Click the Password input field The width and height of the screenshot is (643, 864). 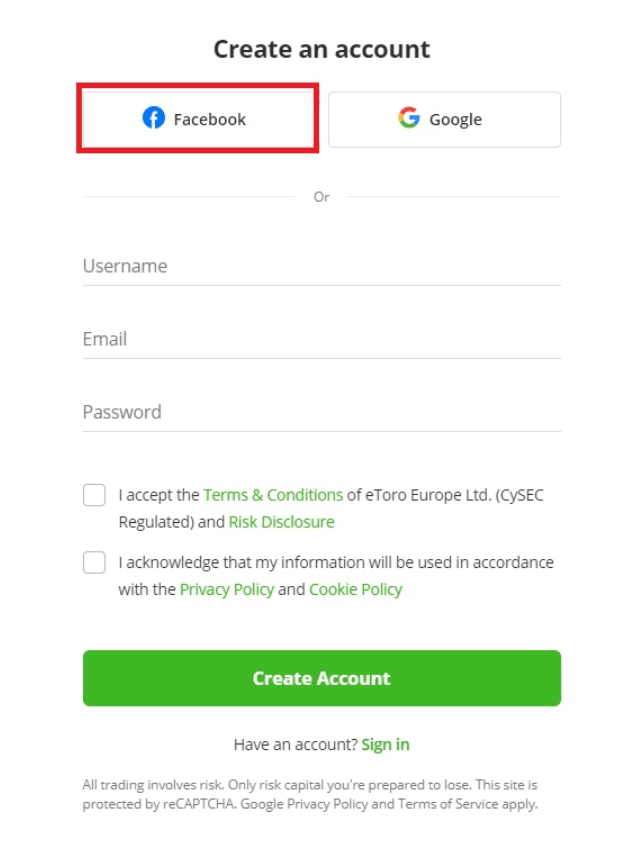click(321, 412)
